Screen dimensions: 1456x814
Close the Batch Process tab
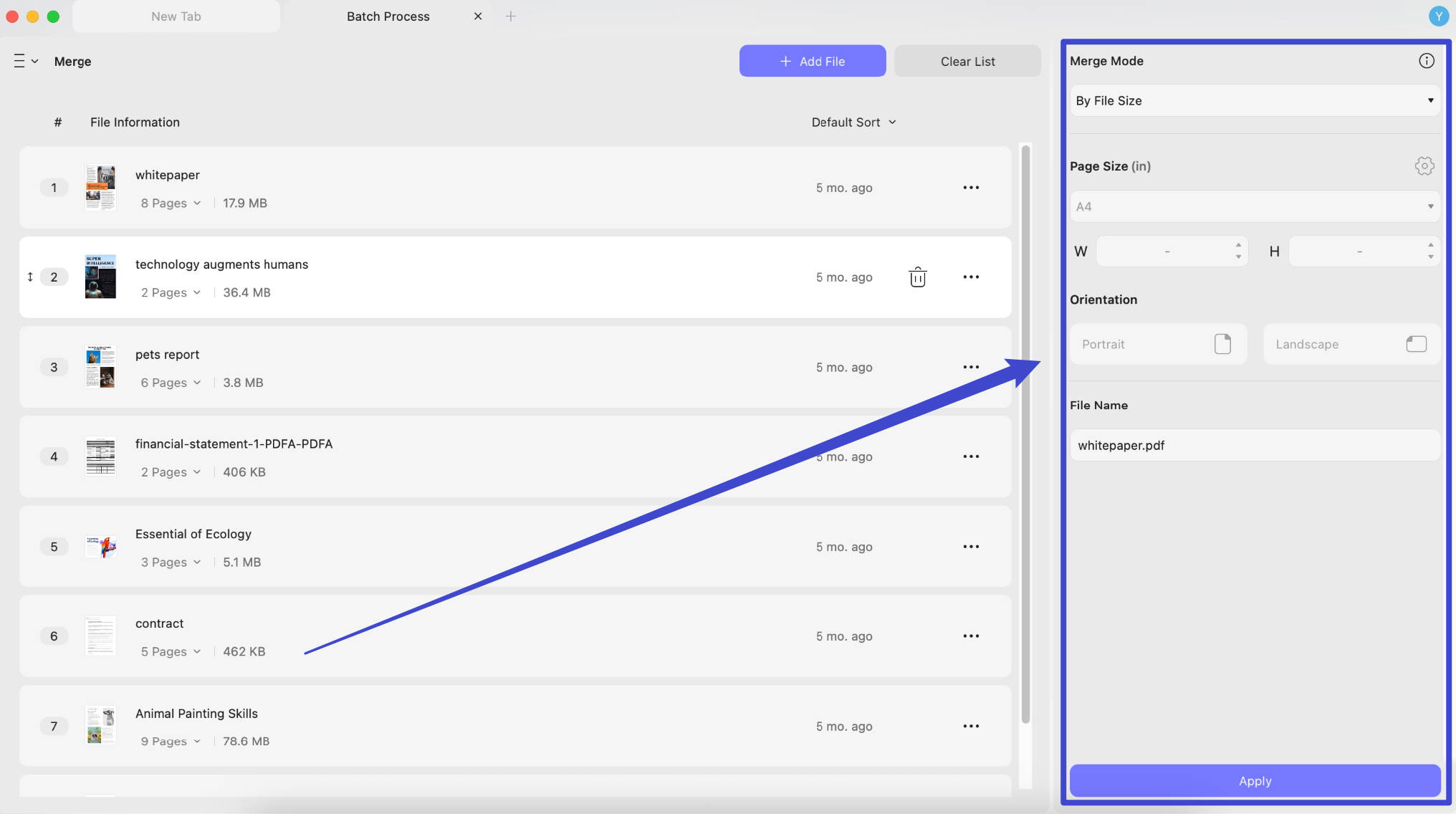(x=478, y=16)
